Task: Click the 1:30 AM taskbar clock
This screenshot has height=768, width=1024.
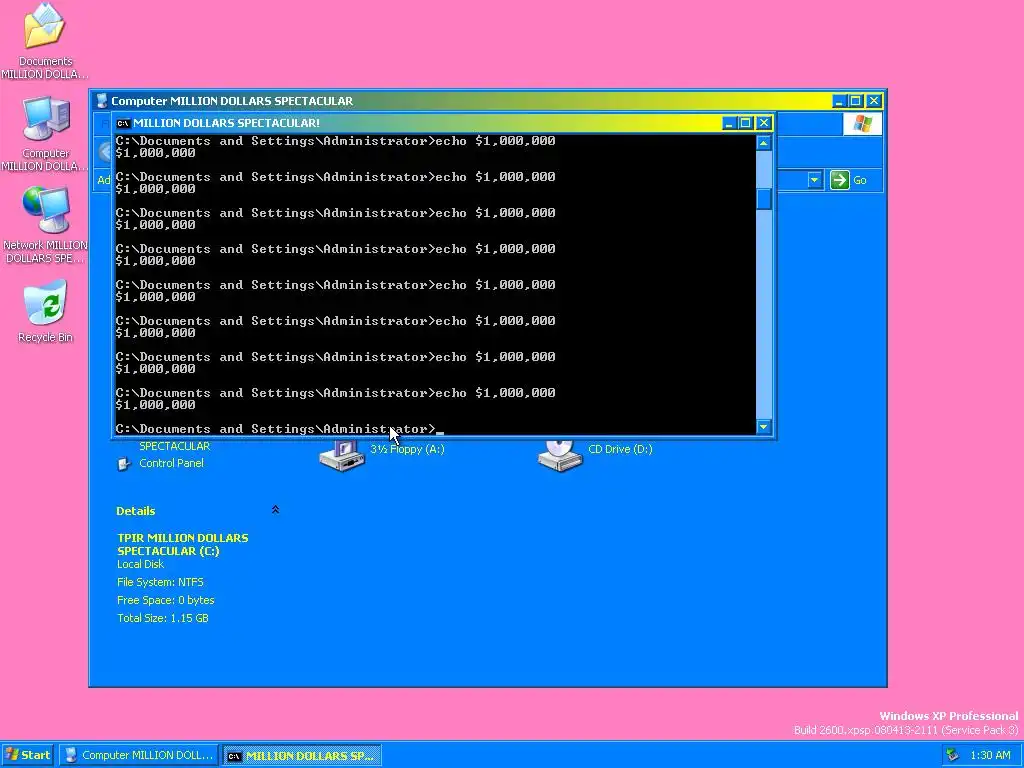Action: click(990, 755)
